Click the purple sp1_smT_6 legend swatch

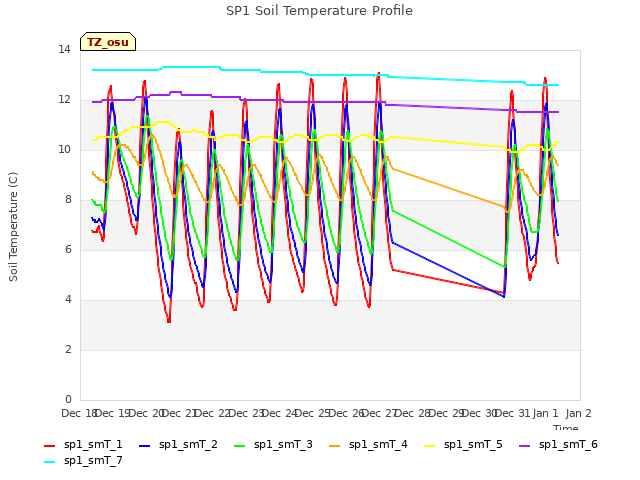coord(524,446)
